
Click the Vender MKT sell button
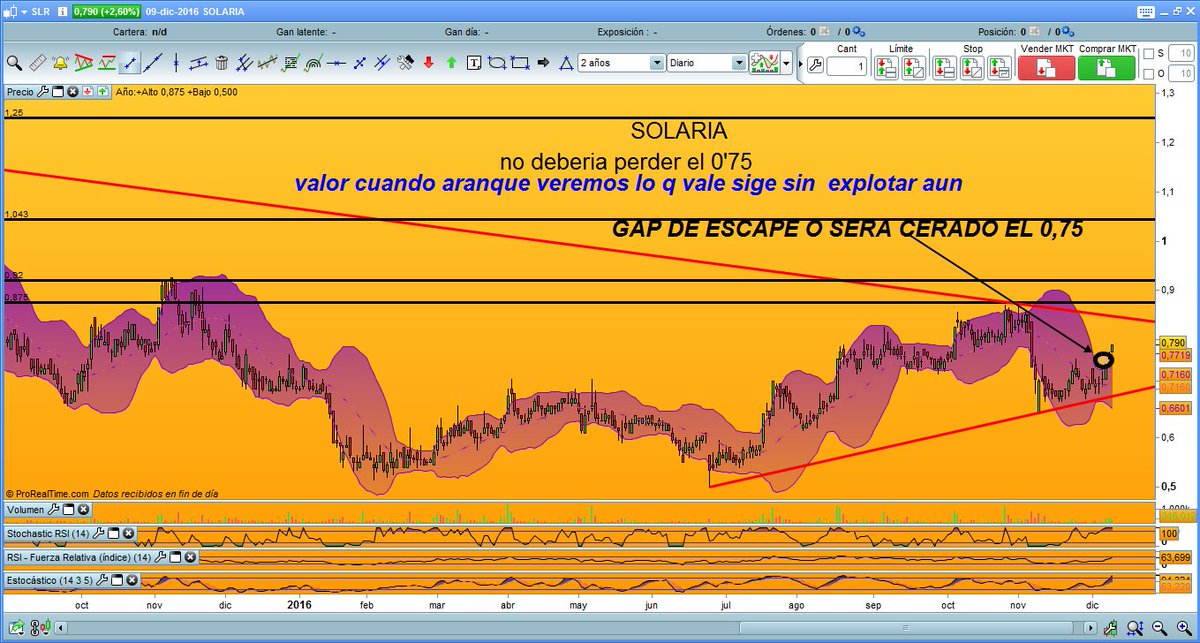(1046, 67)
